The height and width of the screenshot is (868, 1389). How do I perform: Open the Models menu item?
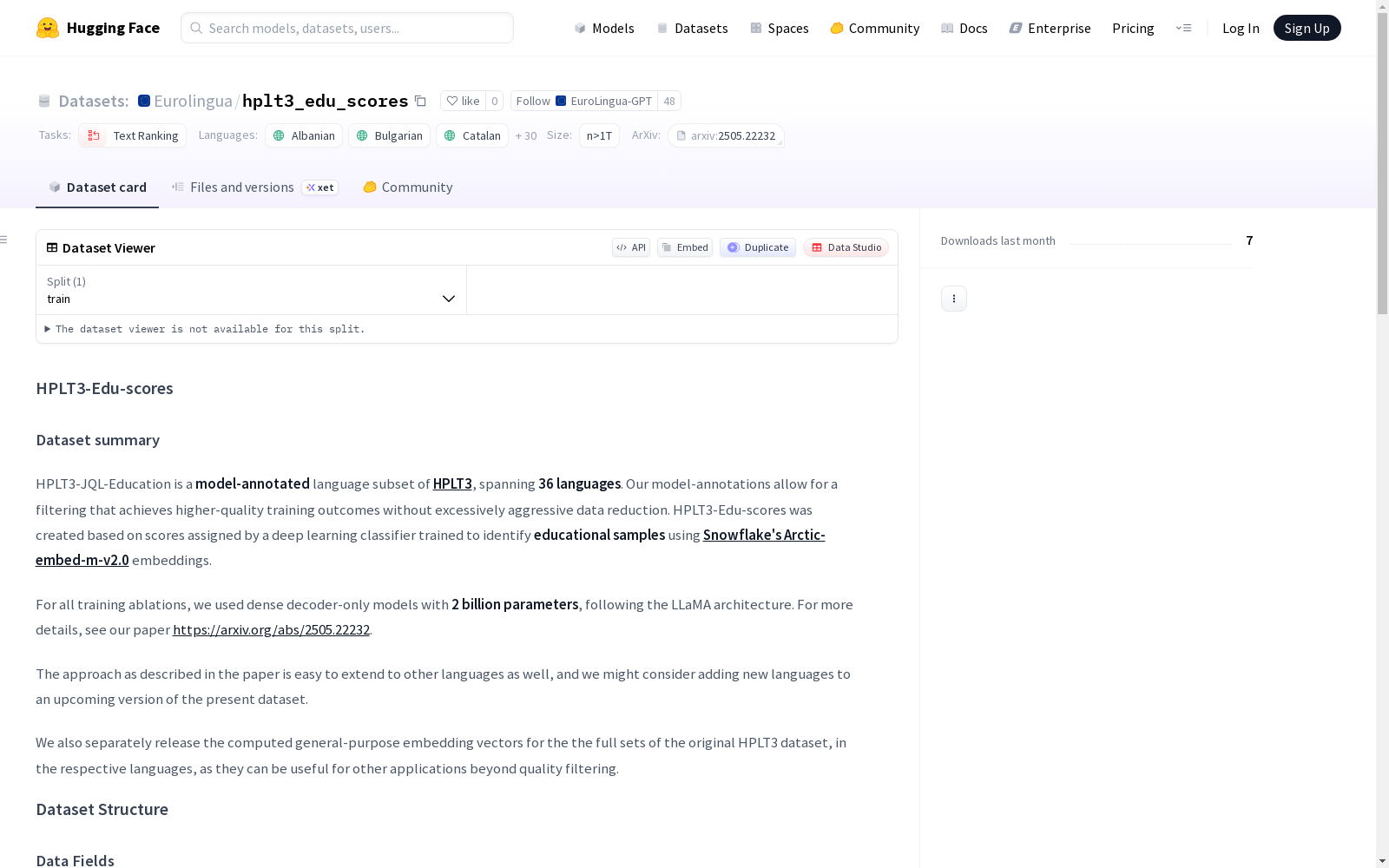pyautogui.click(x=604, y=28)
